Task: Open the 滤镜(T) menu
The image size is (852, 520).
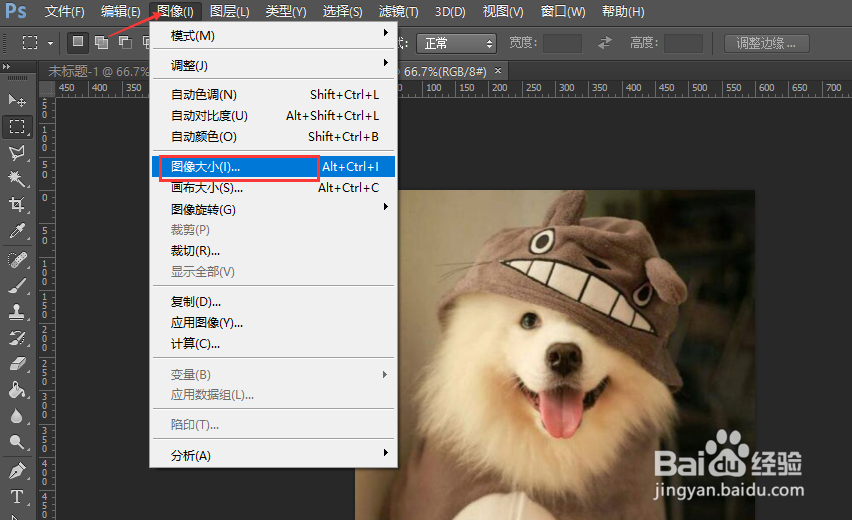Action: pyautogui.click(x=398, y=11)
